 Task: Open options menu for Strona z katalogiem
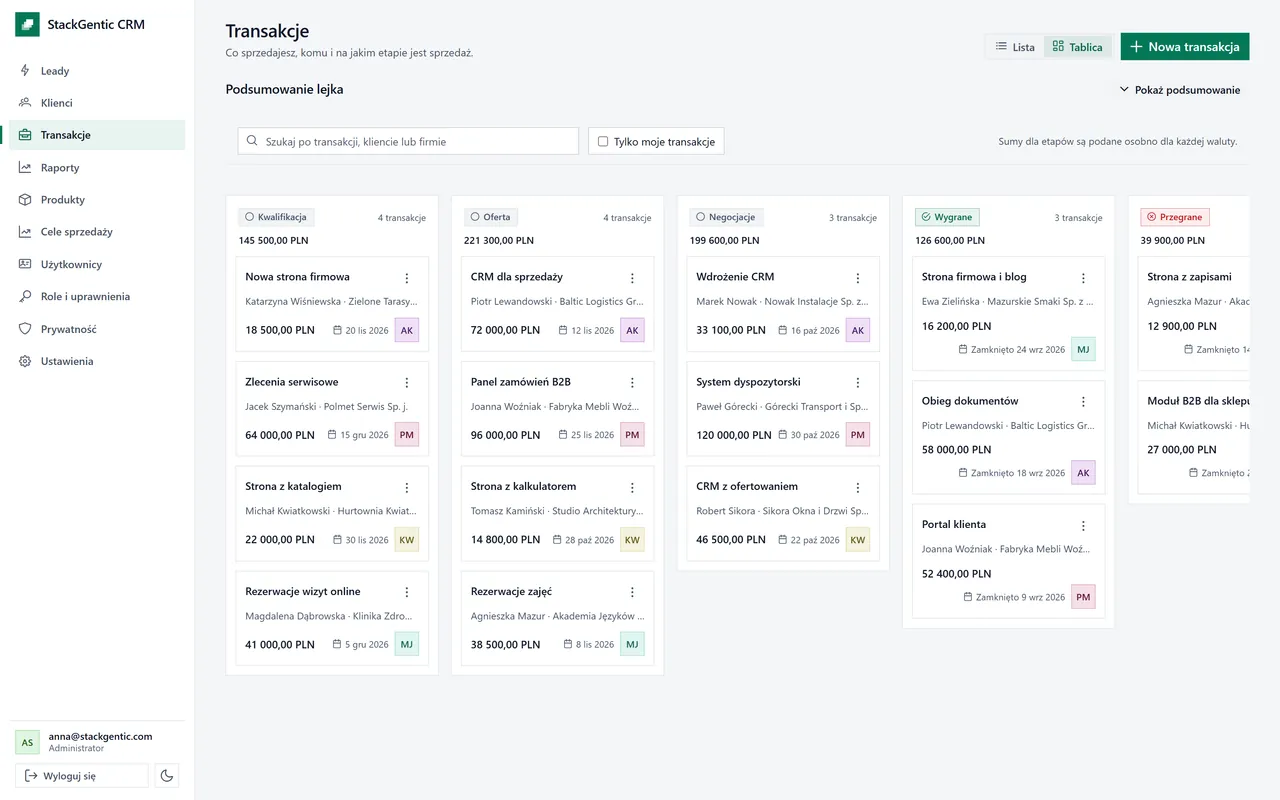407,488
